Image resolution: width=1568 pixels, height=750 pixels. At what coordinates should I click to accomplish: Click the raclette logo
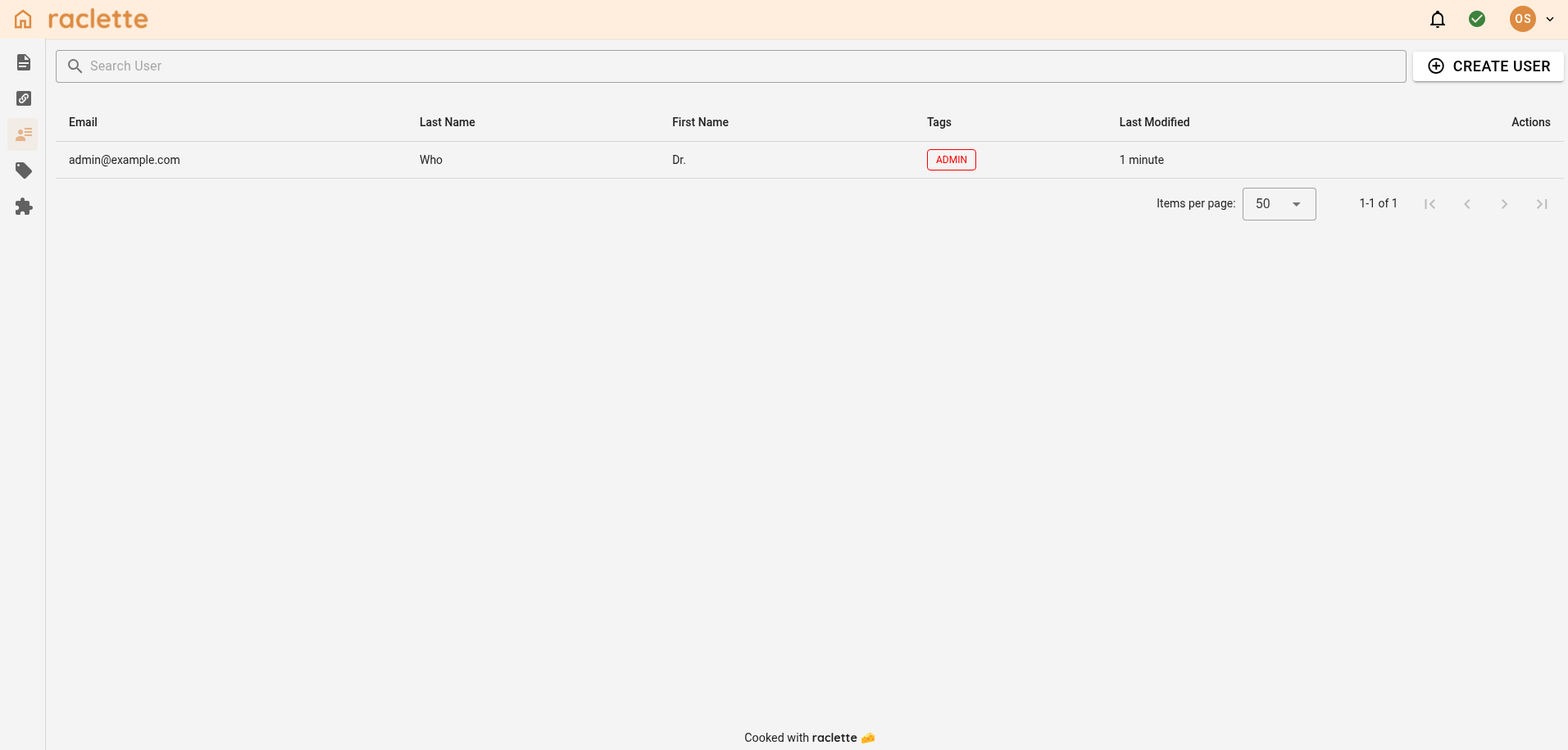98,18
